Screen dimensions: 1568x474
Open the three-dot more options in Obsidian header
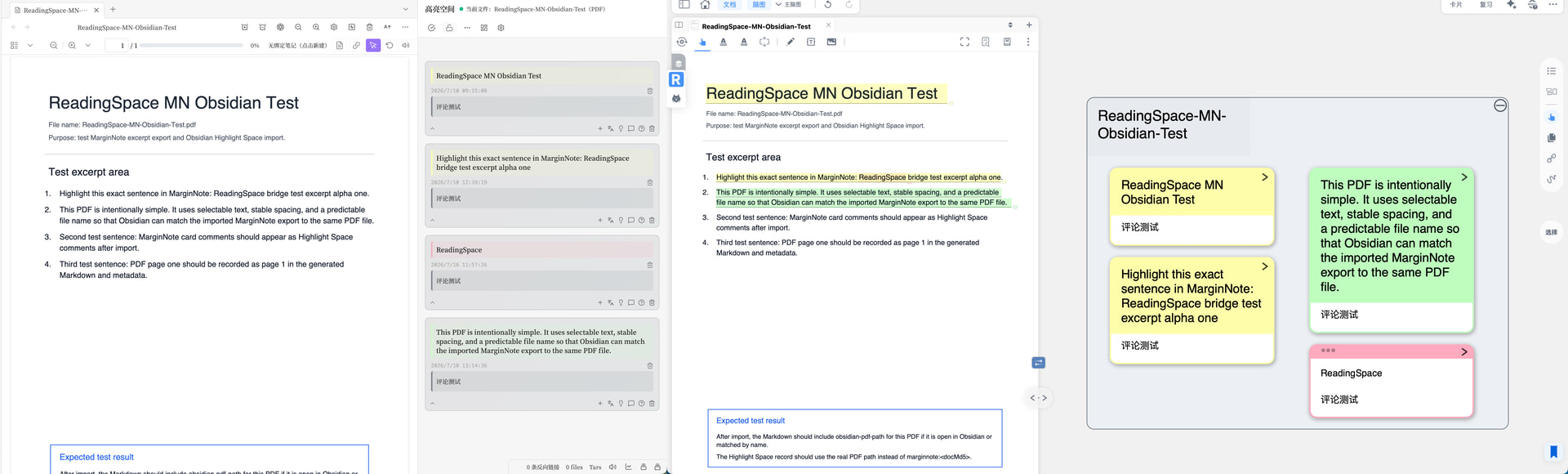pyautogui.click(x=405, y=27)
